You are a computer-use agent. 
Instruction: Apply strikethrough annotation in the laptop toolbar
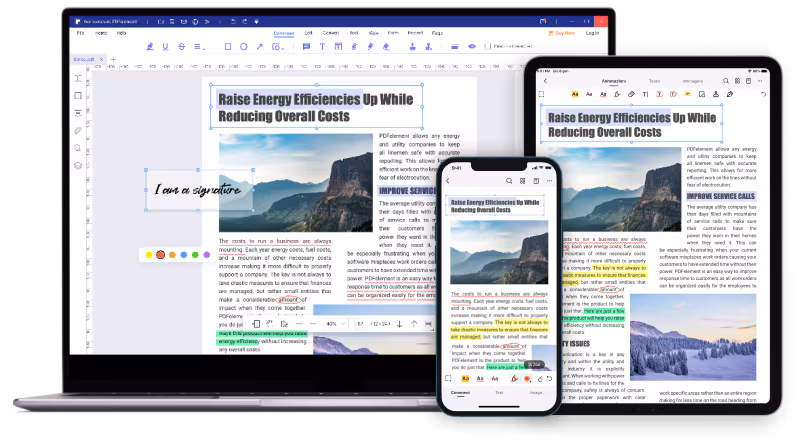point(182,46)
